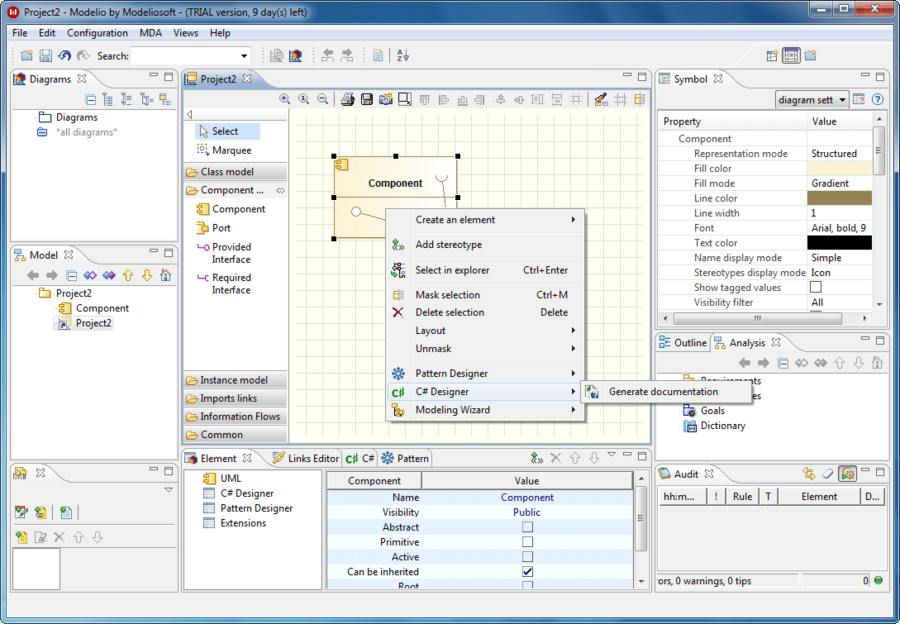Toggle the Active checkbox
This screenshot has width=900, height=624.
point(527,557)
